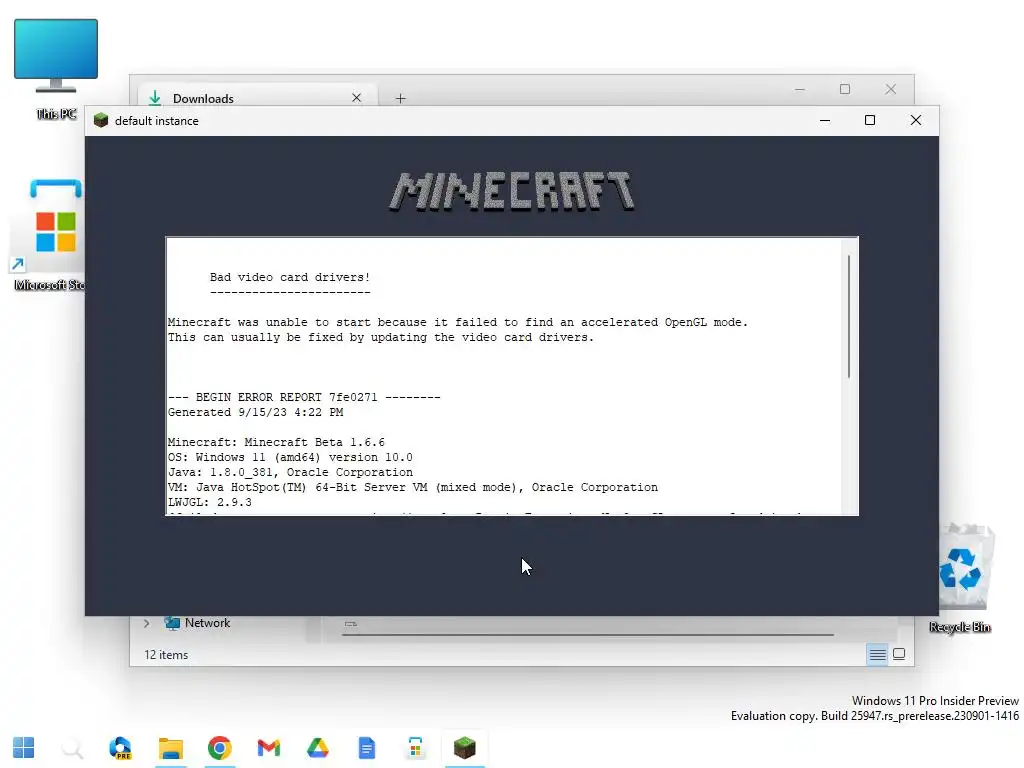Maximize the File Explorer window
The height and width of the screenshot is (768, 1024).
click(845, 89)
